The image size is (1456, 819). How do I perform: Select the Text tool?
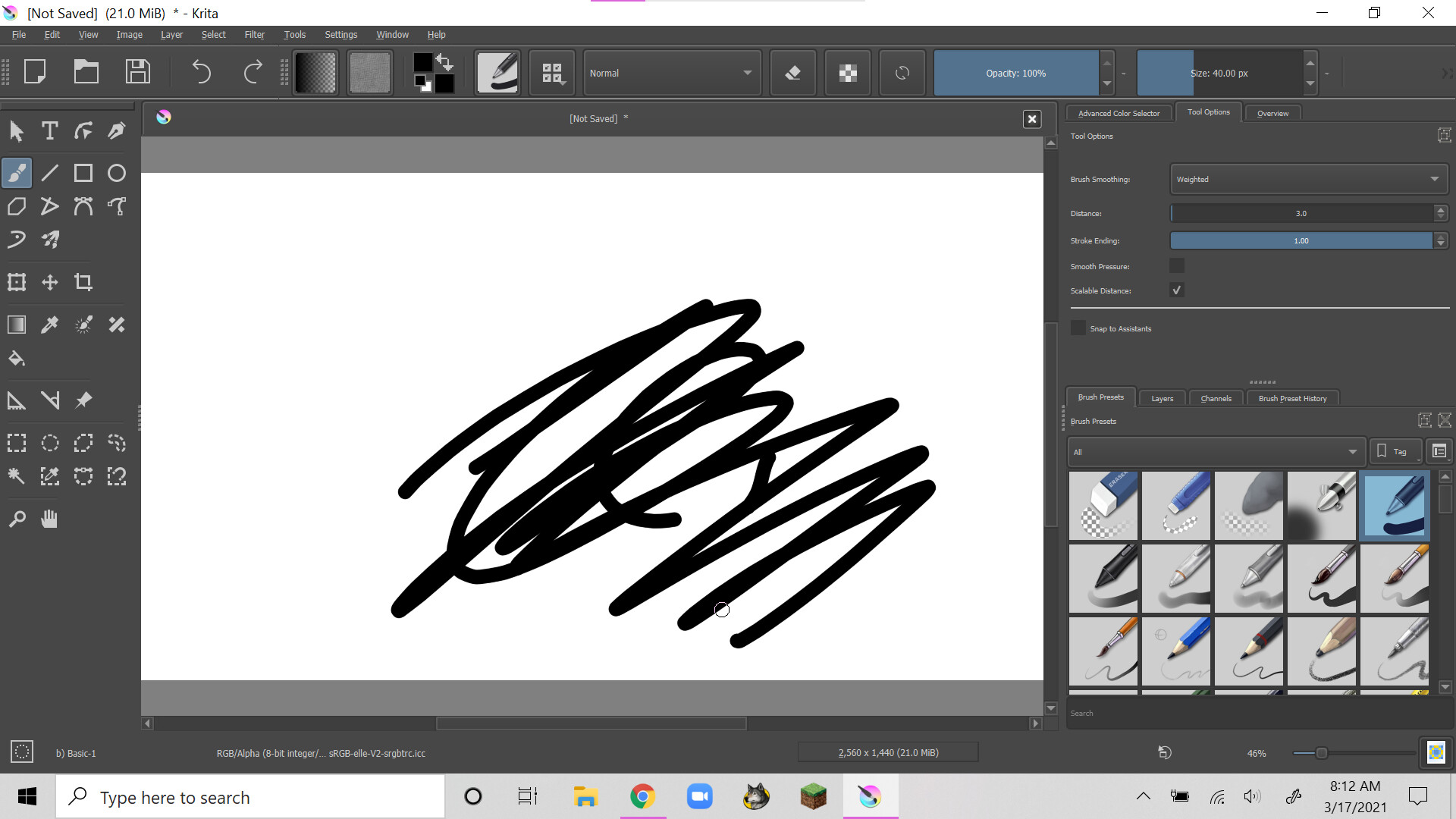click(50, 130)
